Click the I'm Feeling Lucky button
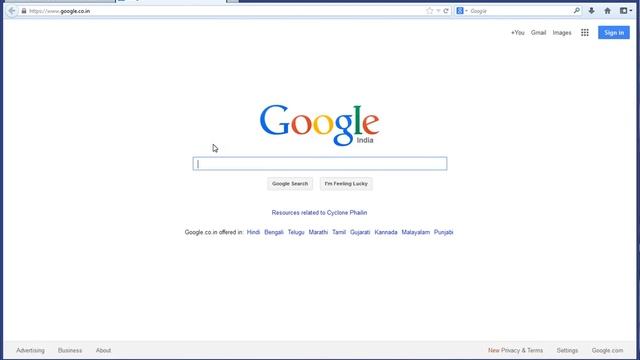640x360 pixels. 346,184
